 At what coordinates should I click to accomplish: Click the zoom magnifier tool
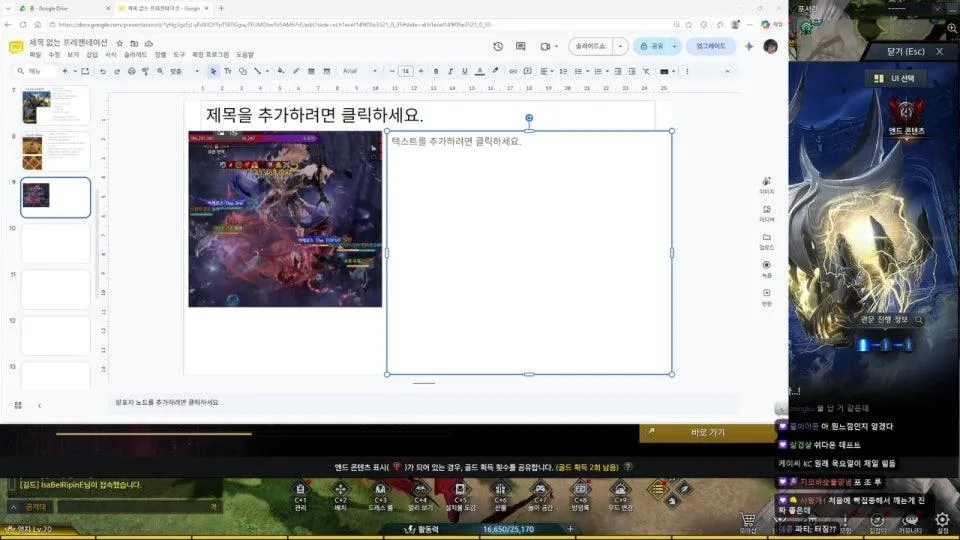pyautogui.click(x=160, y=72)
